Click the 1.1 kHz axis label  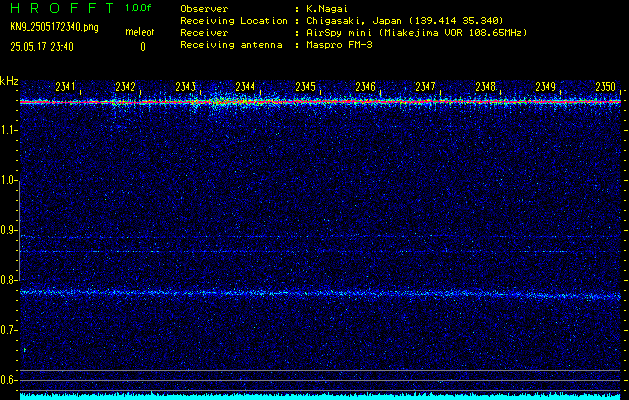(8, 130)
